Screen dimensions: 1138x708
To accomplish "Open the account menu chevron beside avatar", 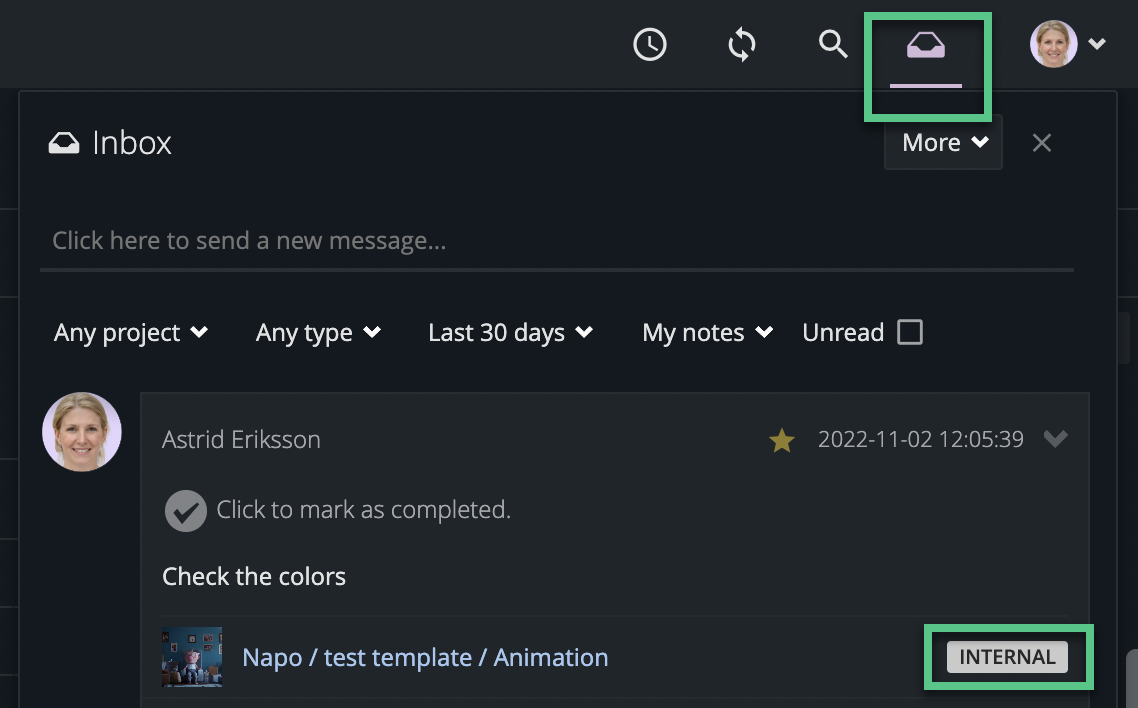I will pyautogui.click(x=1096, y=44).
